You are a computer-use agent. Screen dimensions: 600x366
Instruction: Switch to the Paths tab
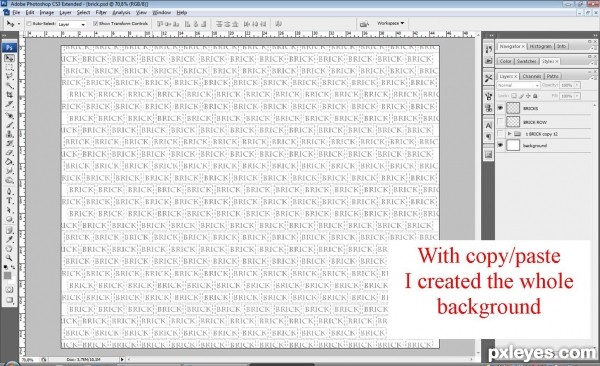click(x=552, y=76)
